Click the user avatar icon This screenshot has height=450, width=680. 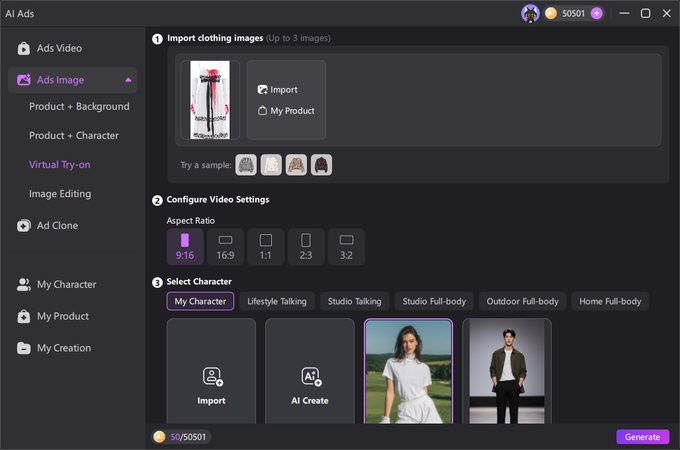[x=530, y=13]
